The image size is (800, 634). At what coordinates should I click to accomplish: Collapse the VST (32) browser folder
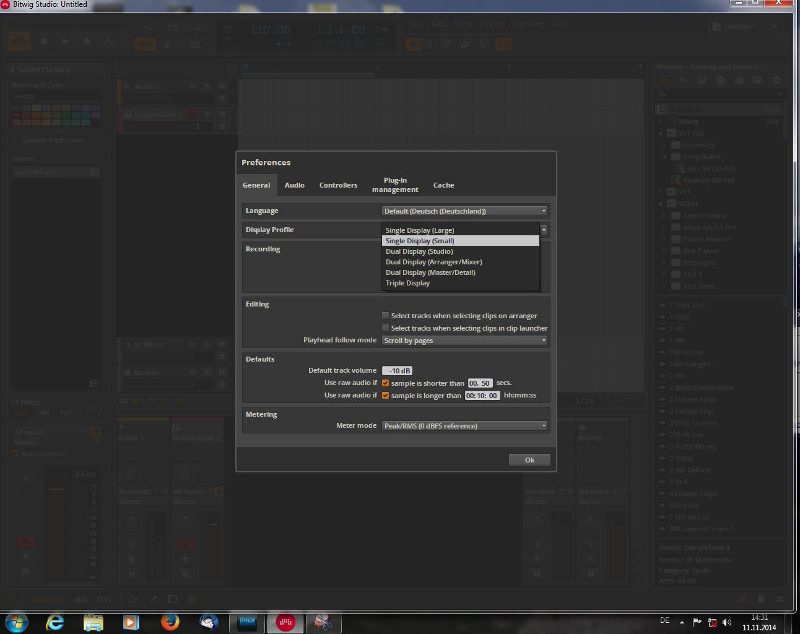[x=661, y=133]
